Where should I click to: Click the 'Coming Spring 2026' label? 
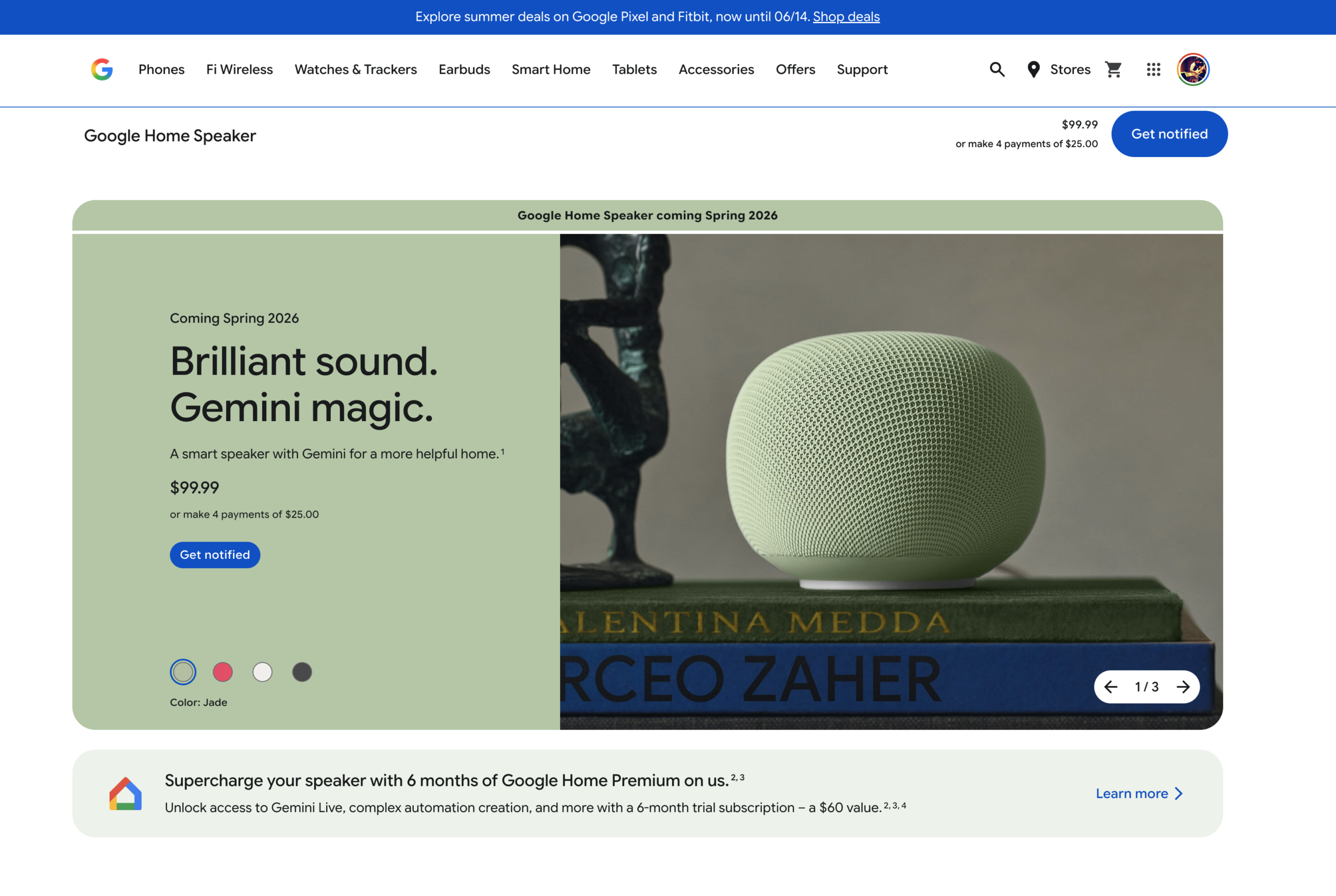pyautogui.click(x=234, y=318)
